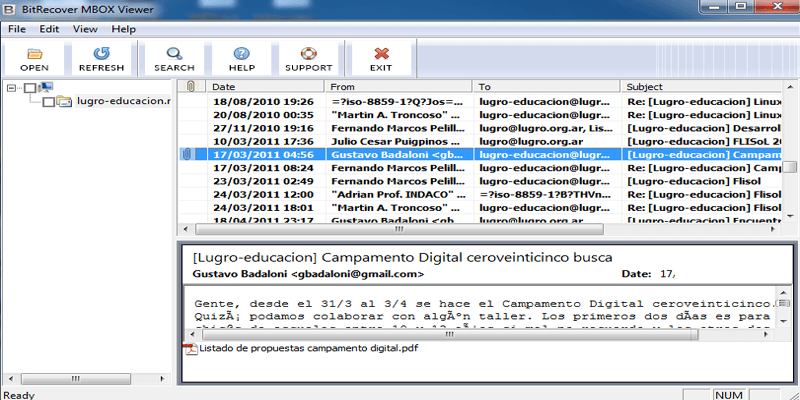The image size is (800, 400).
Task: Select the email dated 27/11/2010 19:16
Action: [480, 128]
